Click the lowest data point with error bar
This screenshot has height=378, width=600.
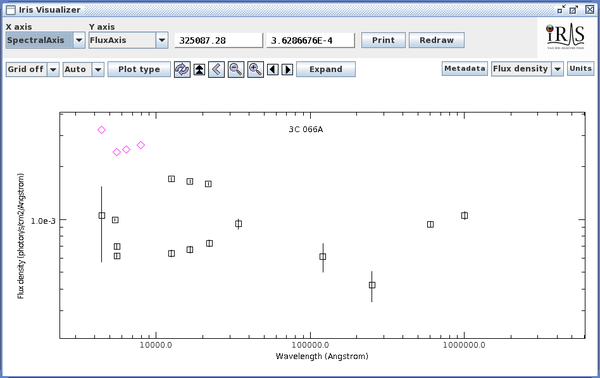(x=372, y=285)
